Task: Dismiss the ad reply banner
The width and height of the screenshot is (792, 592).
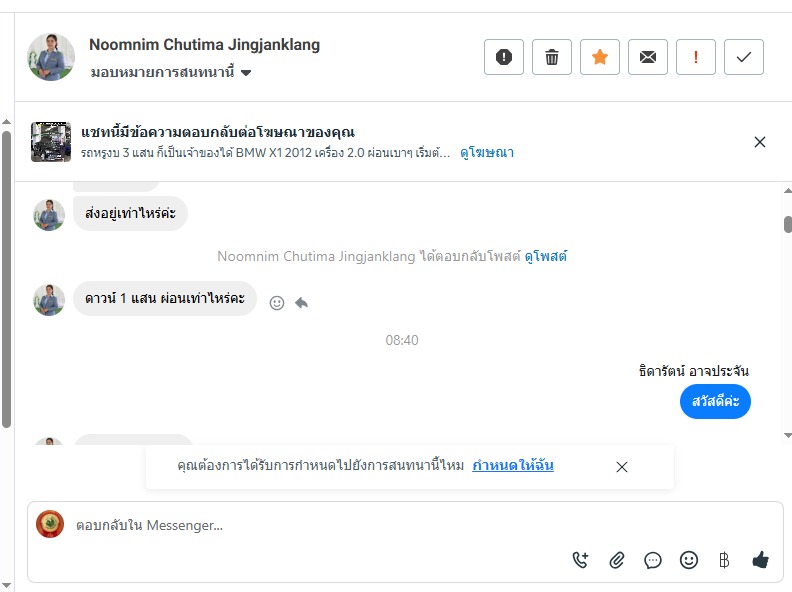Action: tap(760, 142)
